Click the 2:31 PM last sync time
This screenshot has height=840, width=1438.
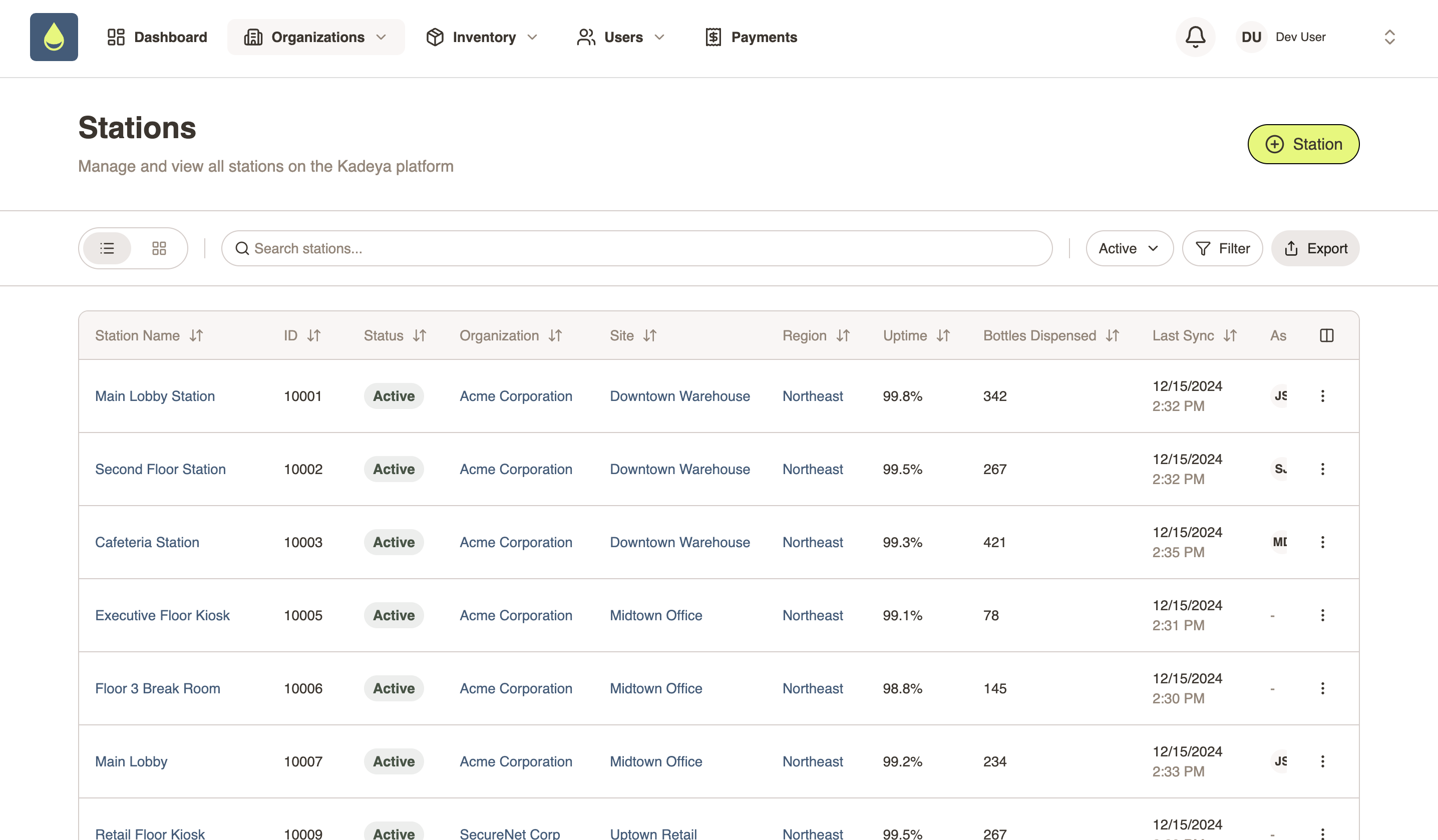(1178, 625)
